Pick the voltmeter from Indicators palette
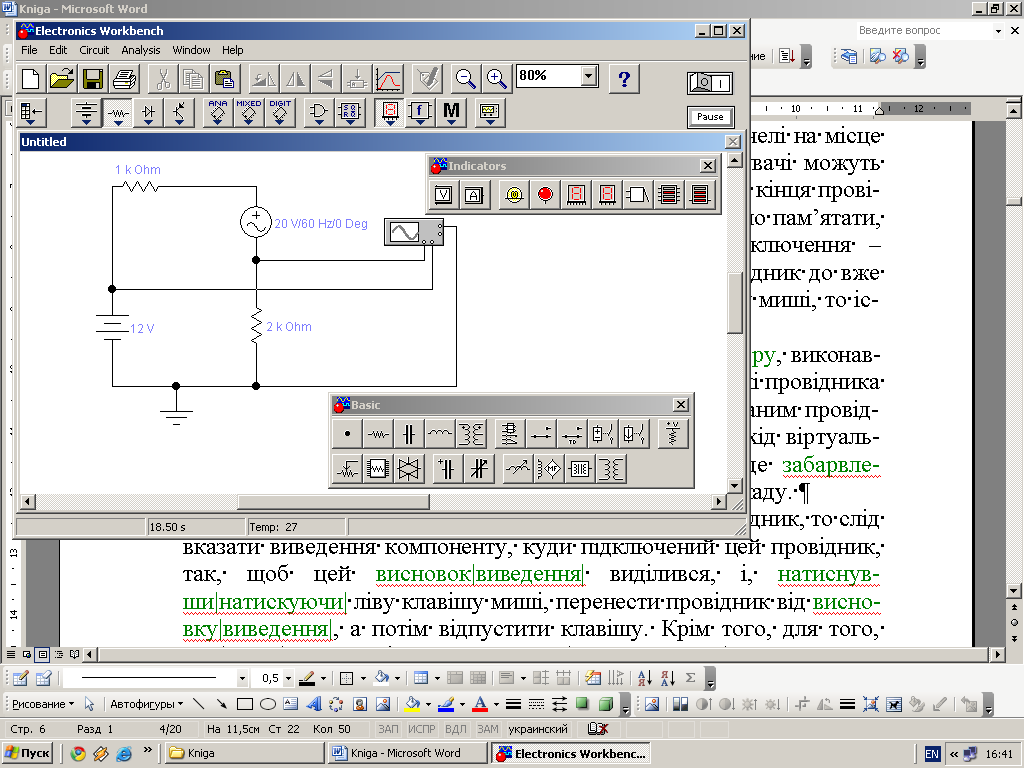 443,195
